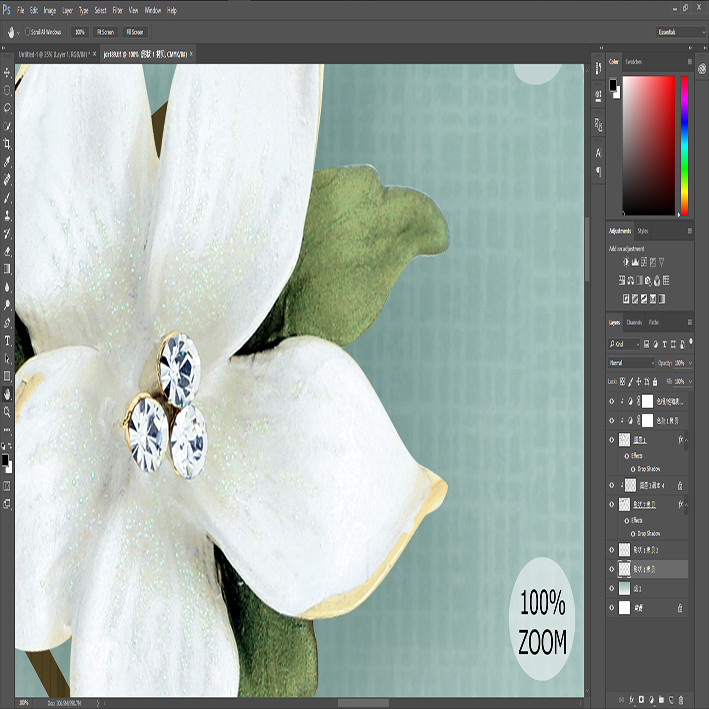Select the Zoom magnifier tool
709x709 pixels.
(x=7, y=411)
